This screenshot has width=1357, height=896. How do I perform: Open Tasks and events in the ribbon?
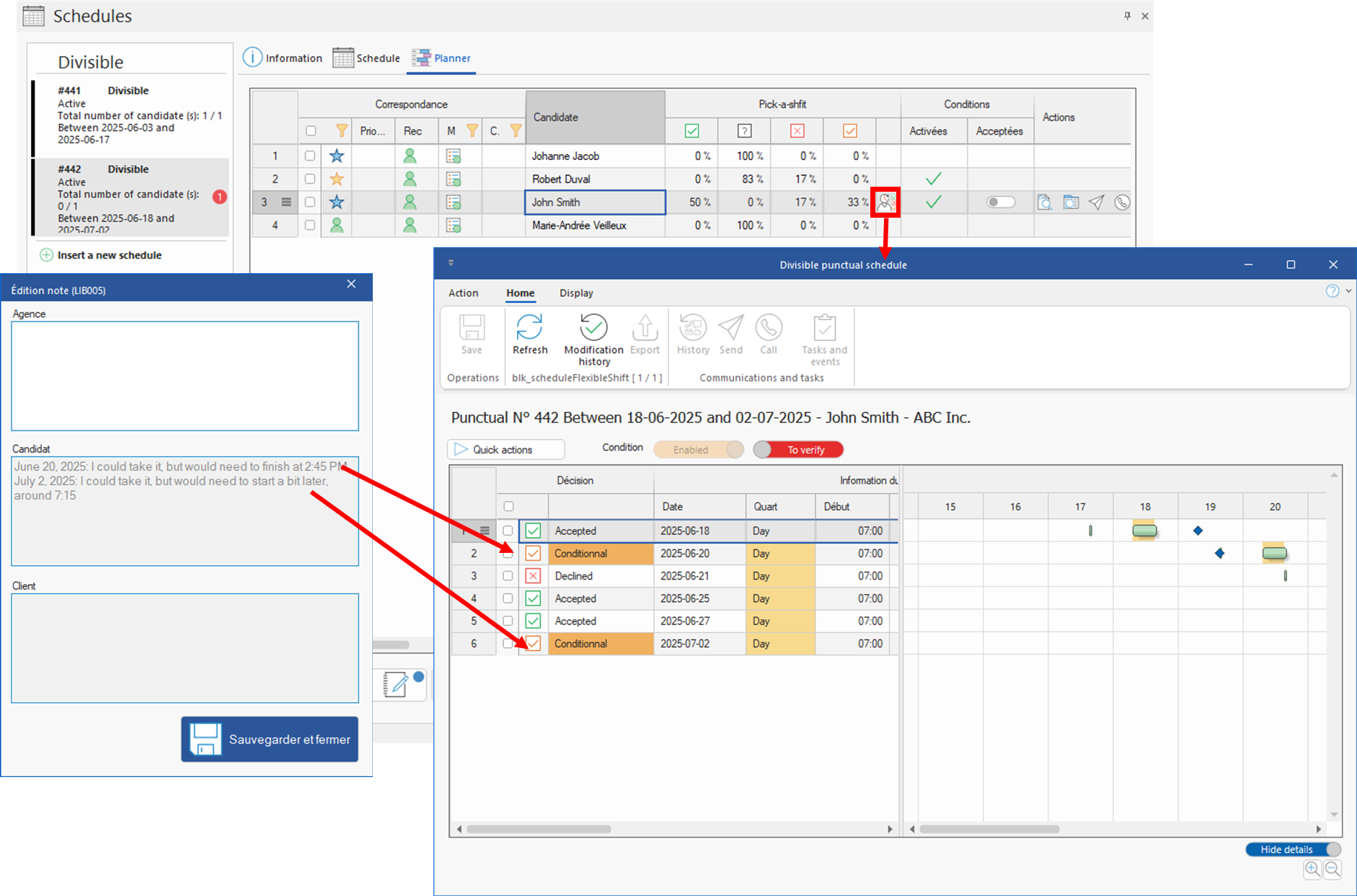[824, 328]
